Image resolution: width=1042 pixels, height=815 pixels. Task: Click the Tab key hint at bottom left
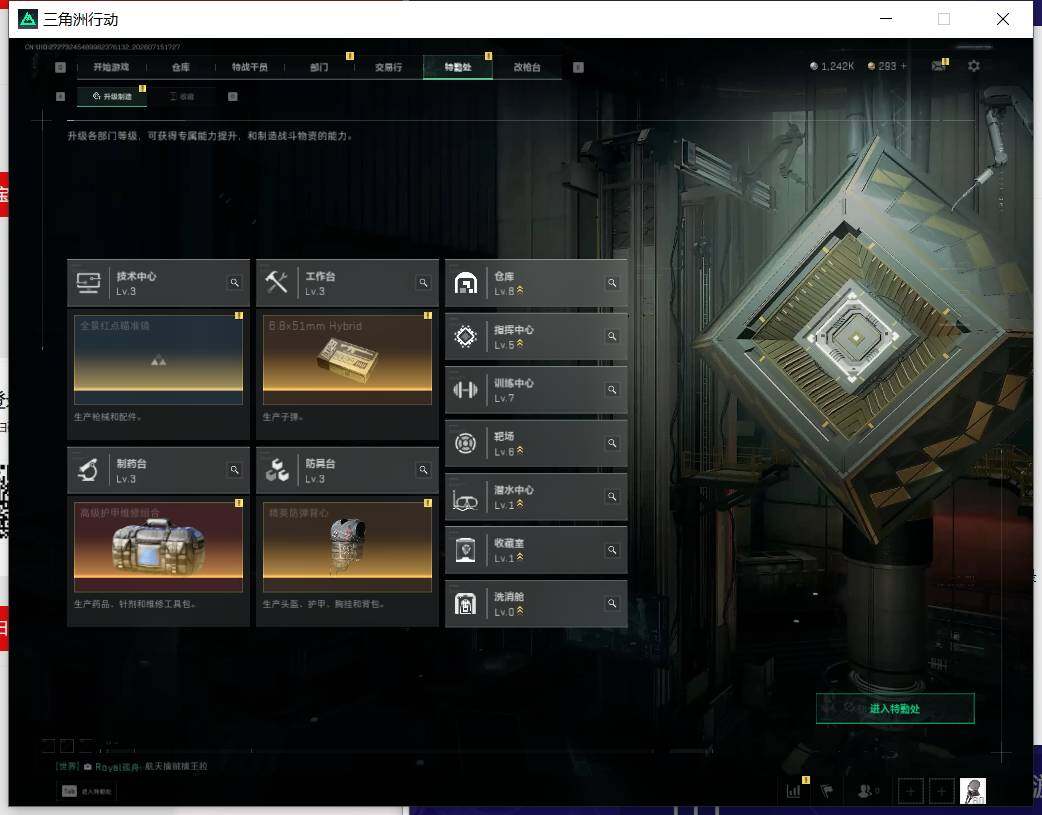69,791
